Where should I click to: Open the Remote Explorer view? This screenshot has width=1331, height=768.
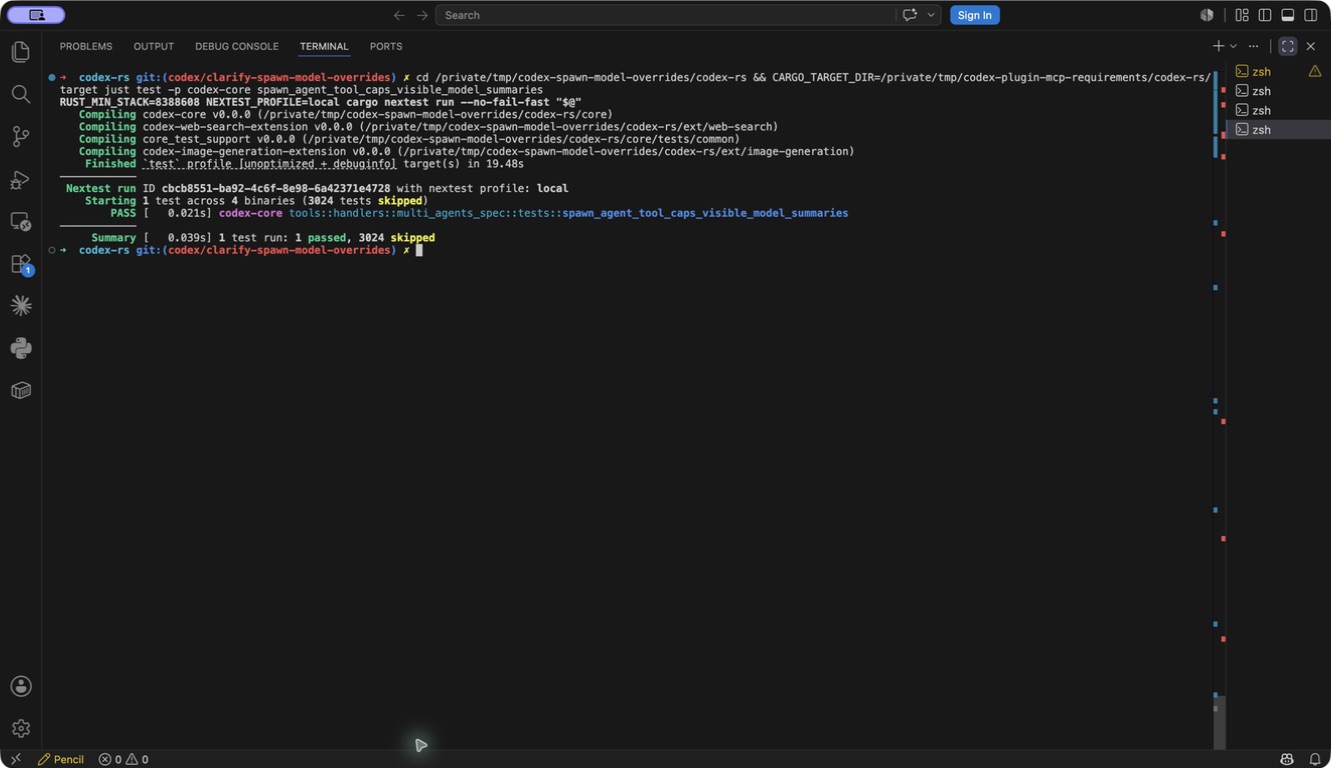click(20, 222)
